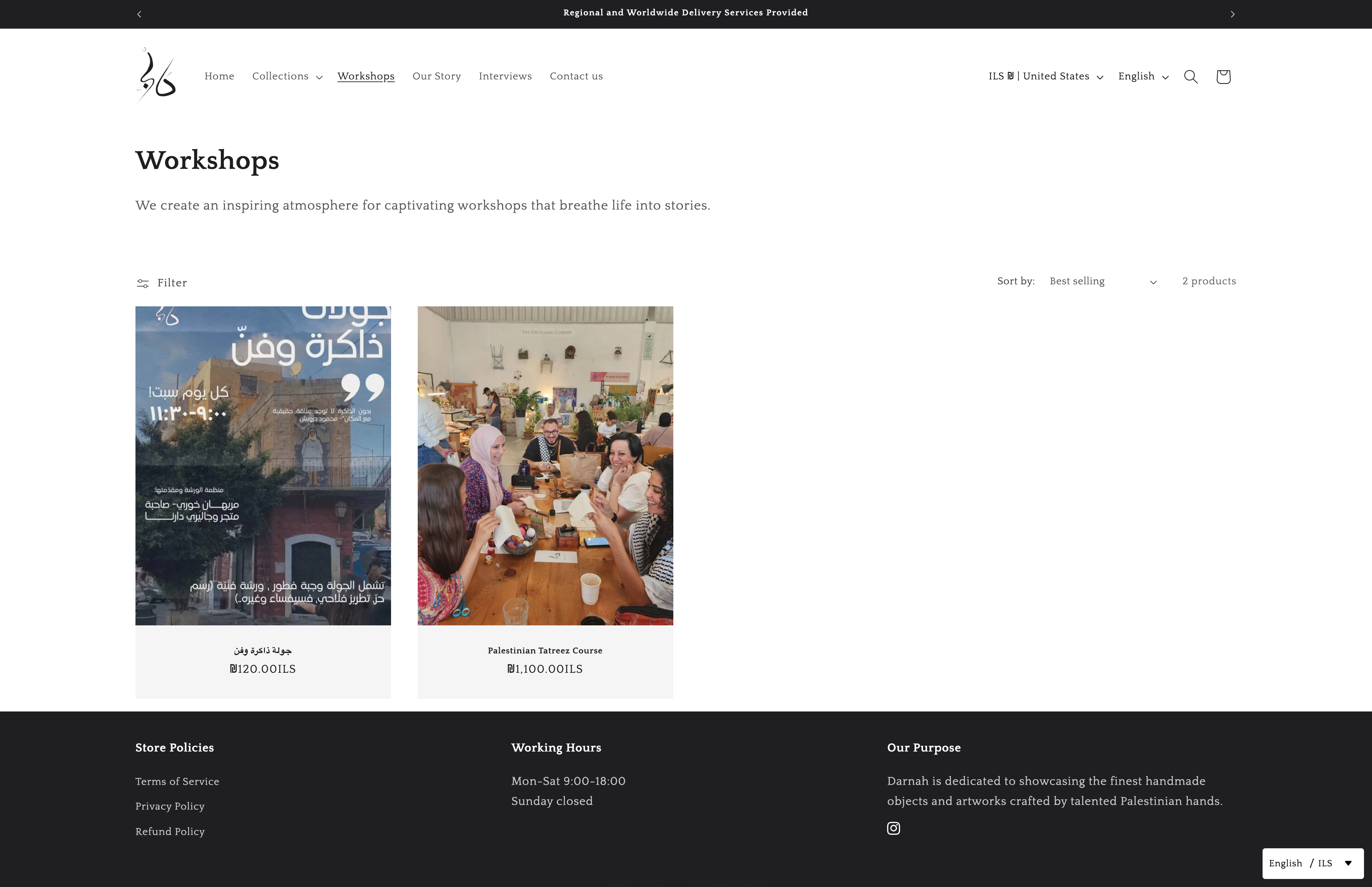Open the Interviews page
This screenshot has width=1372, height=887.
coord(505,76)
